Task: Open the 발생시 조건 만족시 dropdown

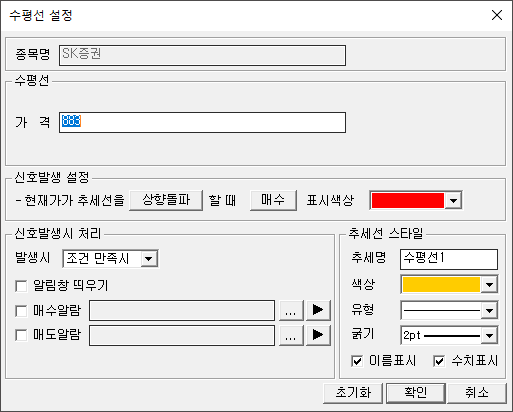Action: [x=110, y=259]
